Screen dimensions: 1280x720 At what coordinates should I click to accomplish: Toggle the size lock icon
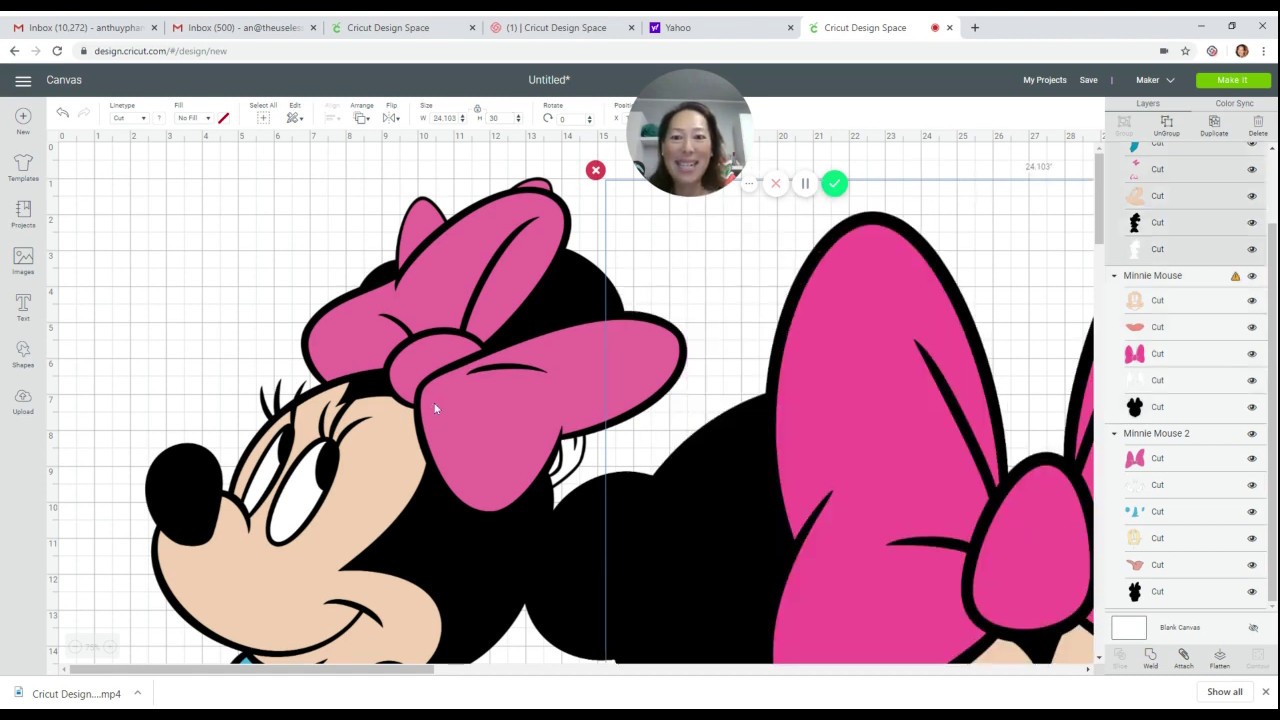coord(477,109)
